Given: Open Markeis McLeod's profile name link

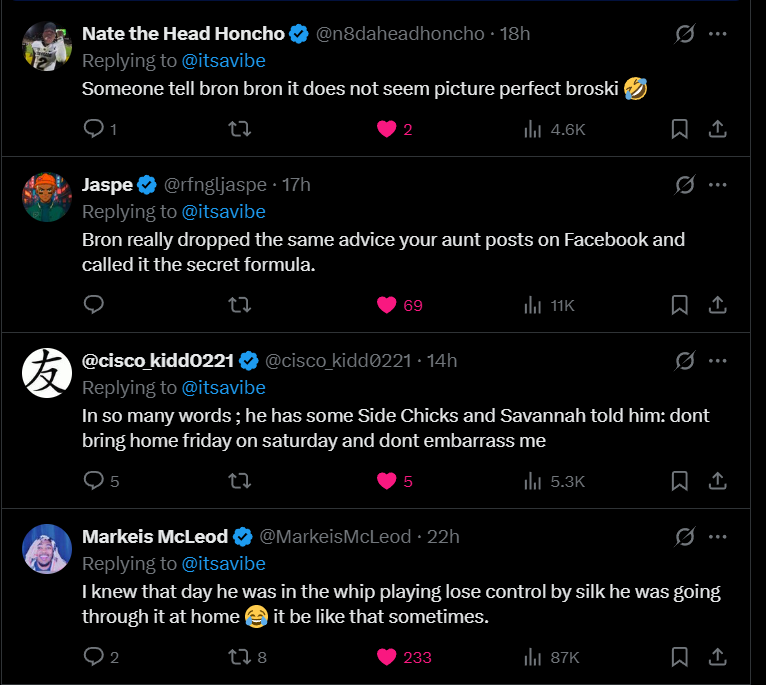Looking at the screenshot, I should coord(155,537).
